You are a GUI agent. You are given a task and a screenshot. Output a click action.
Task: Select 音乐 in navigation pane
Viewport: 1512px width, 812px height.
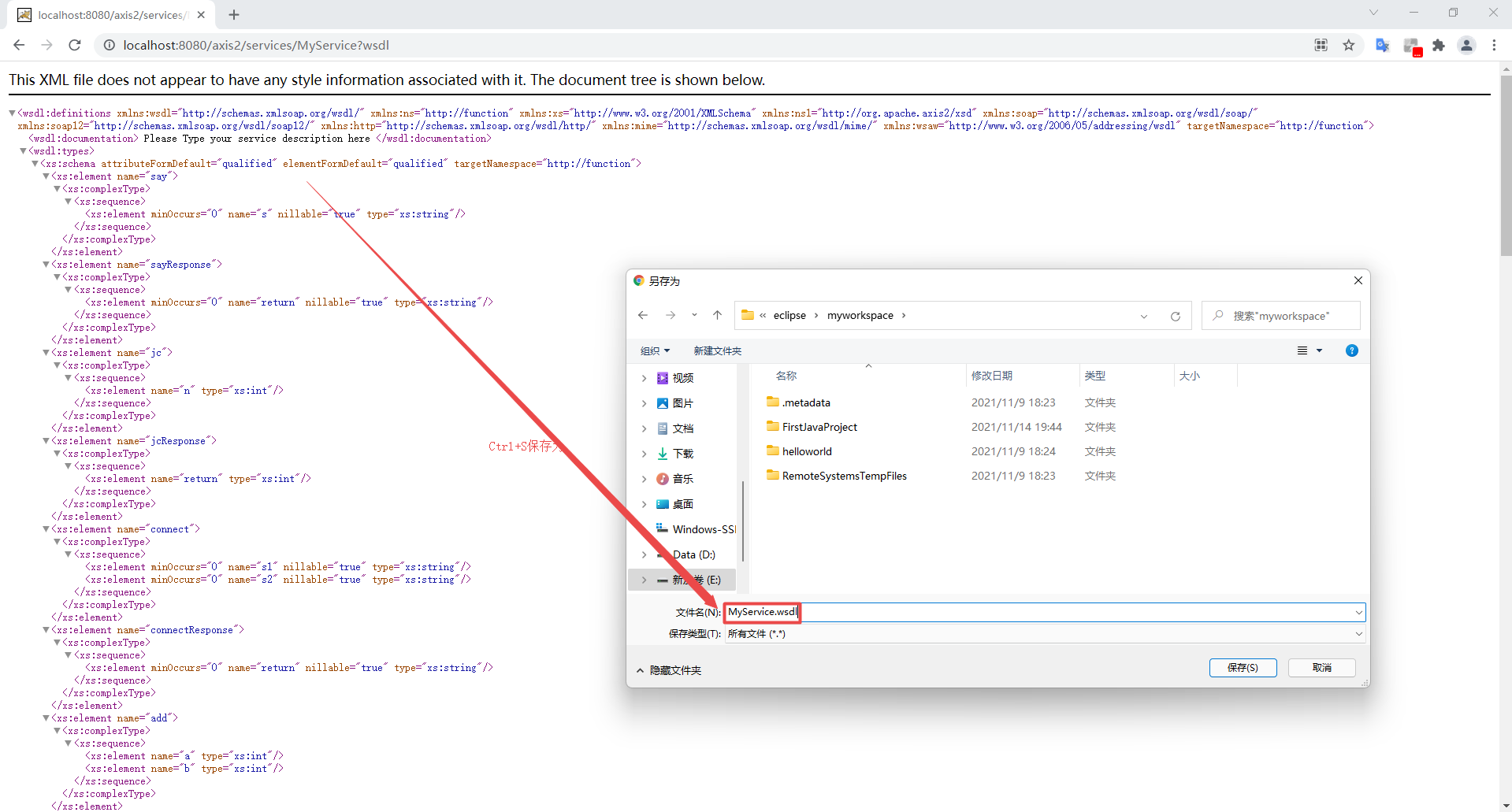[682, 479]
